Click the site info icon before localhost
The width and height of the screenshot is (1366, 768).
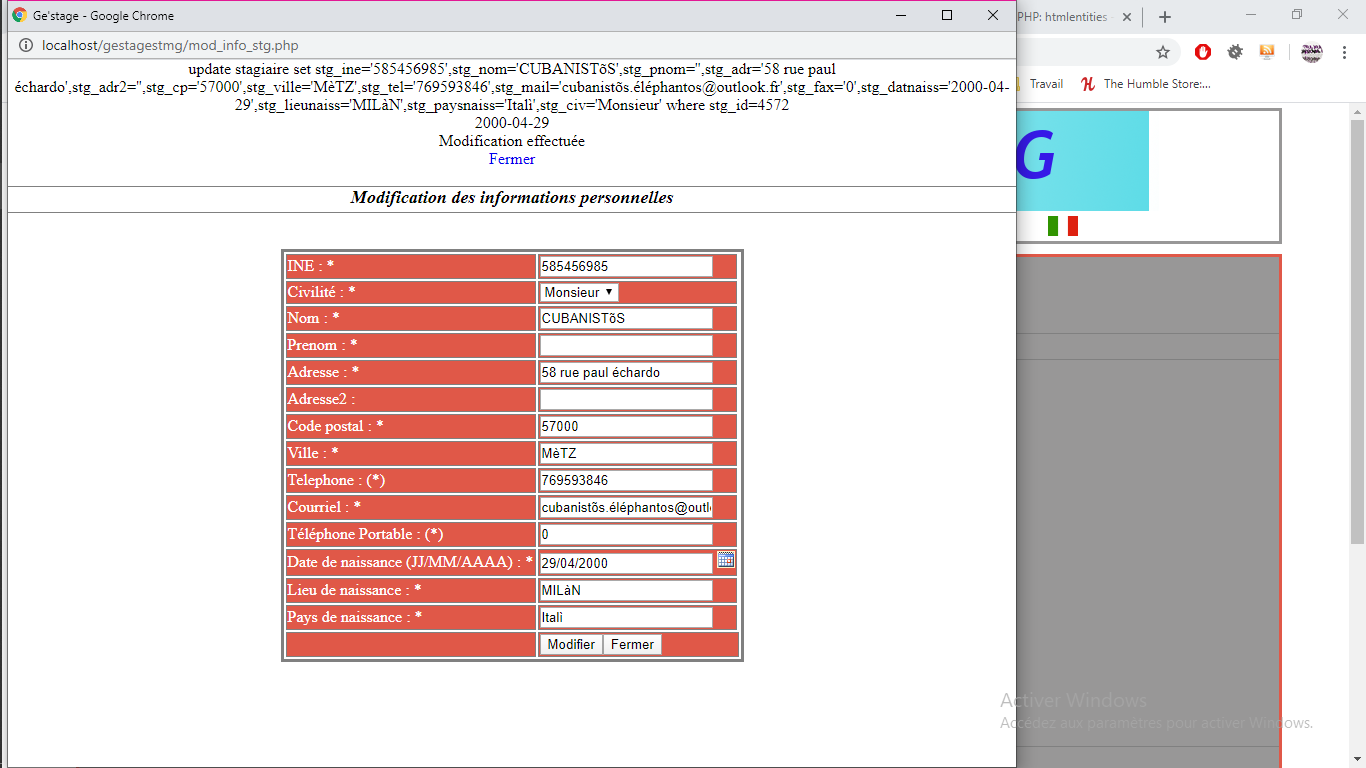[26, 46]
